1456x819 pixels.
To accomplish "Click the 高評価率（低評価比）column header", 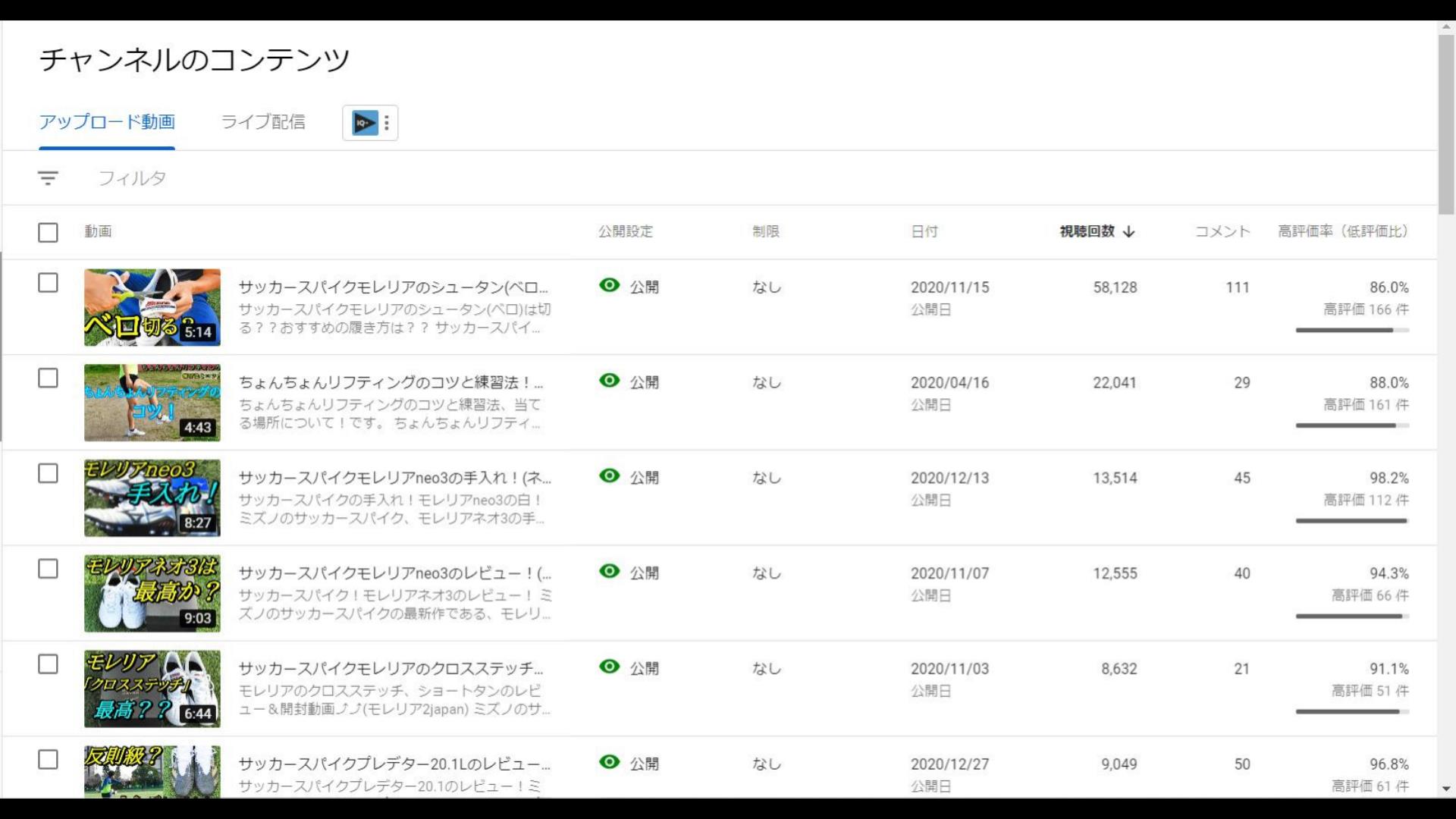I will click(x=1343, y=232).
